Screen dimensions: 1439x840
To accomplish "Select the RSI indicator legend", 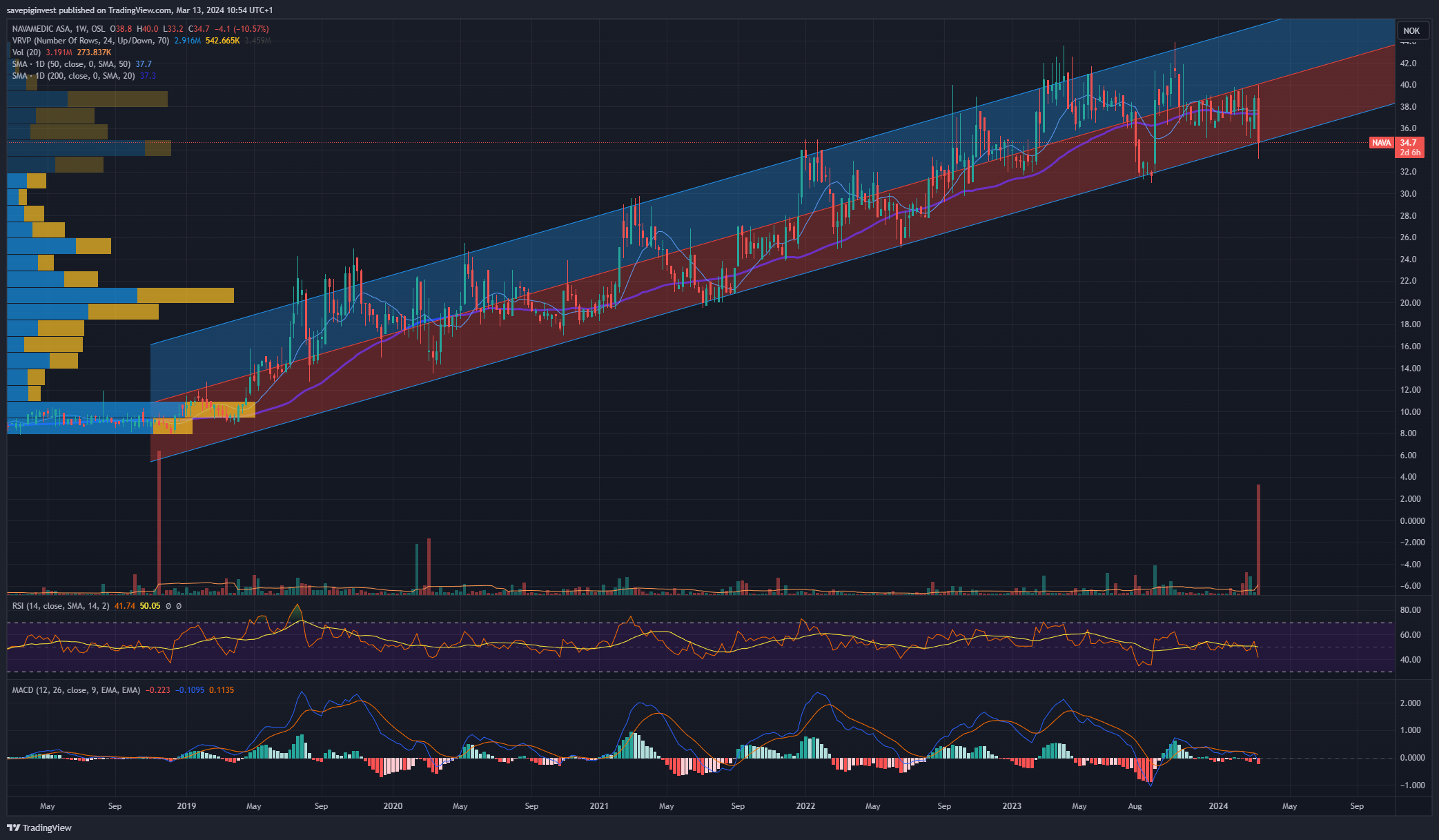I will [x=61, y=606].
